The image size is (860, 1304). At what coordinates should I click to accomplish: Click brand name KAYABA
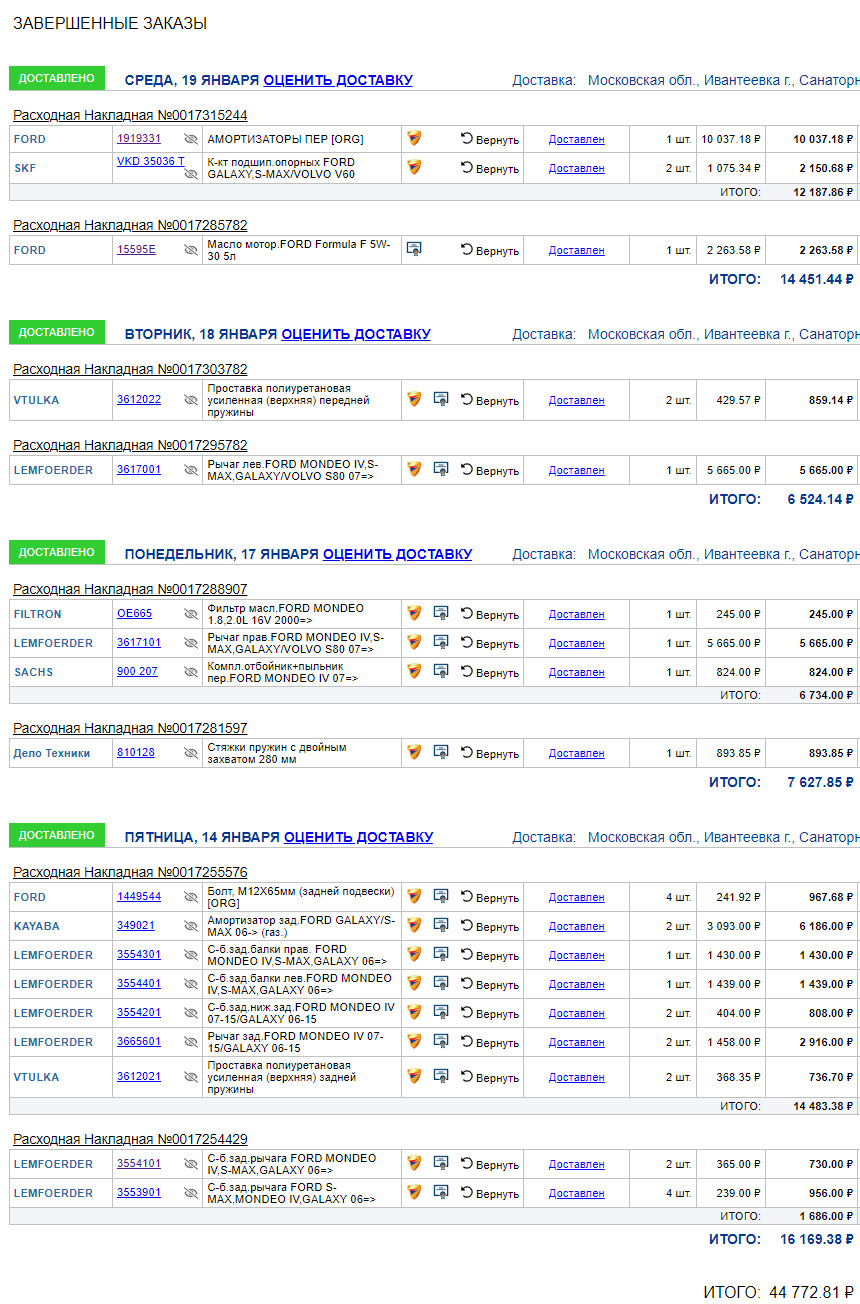pyautogui.click(x=37, y=926)
